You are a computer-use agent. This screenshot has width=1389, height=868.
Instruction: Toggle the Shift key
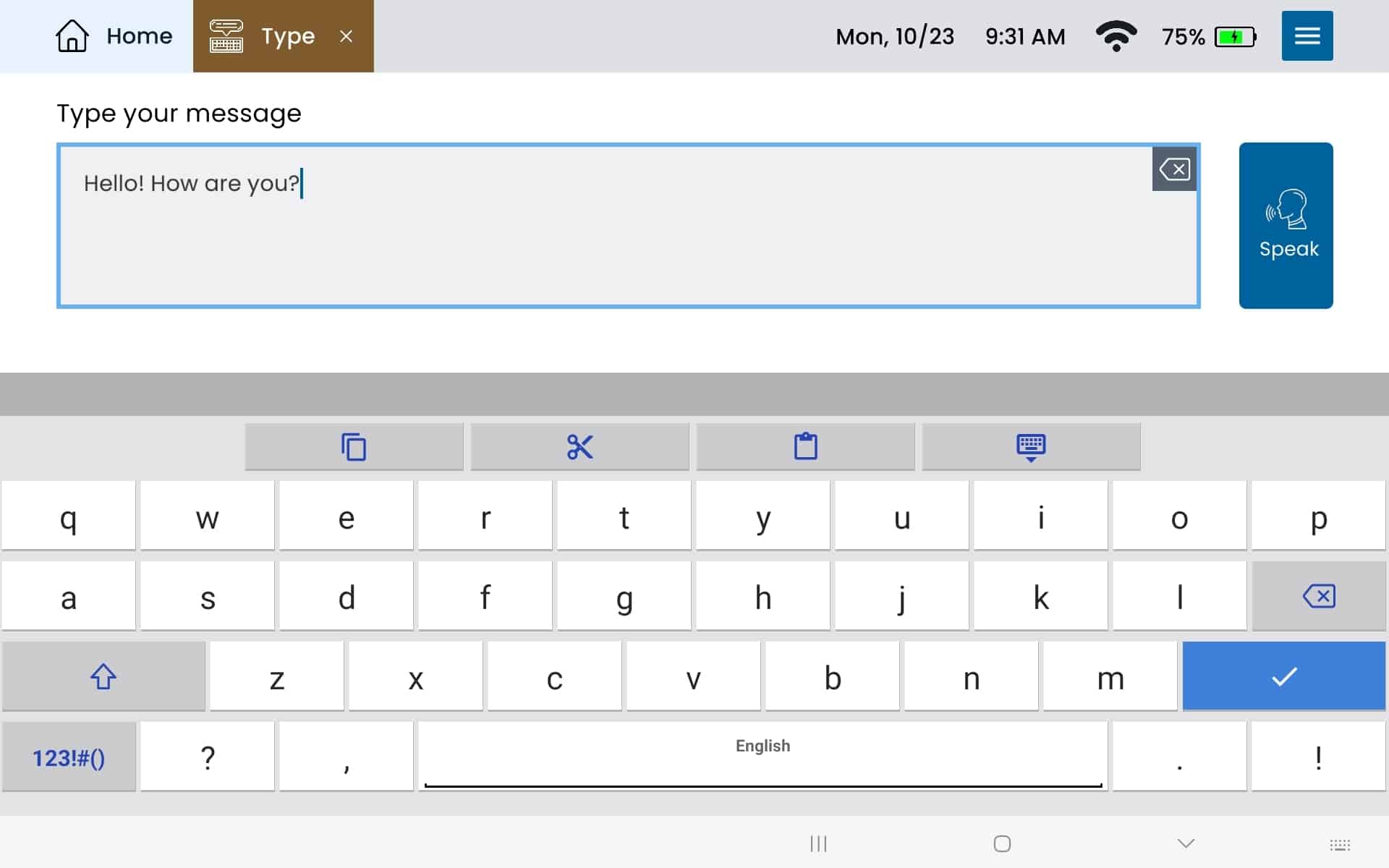103,677
